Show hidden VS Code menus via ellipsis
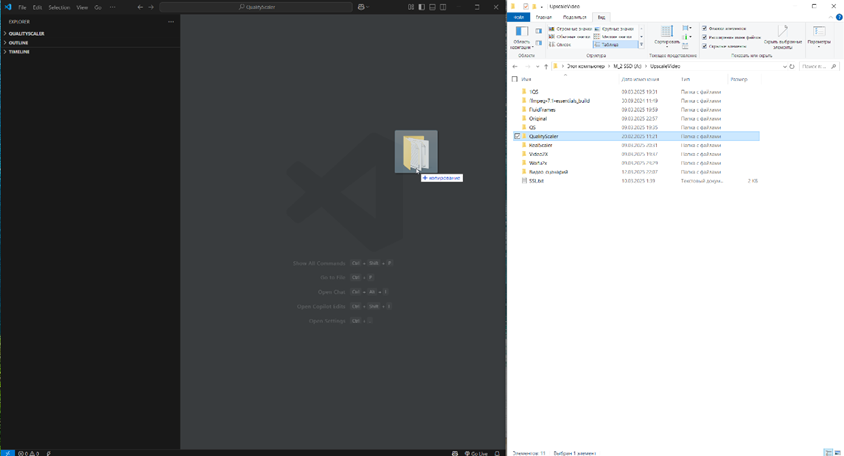The height and width of the screenshot is (456, 844). [112, 8]
